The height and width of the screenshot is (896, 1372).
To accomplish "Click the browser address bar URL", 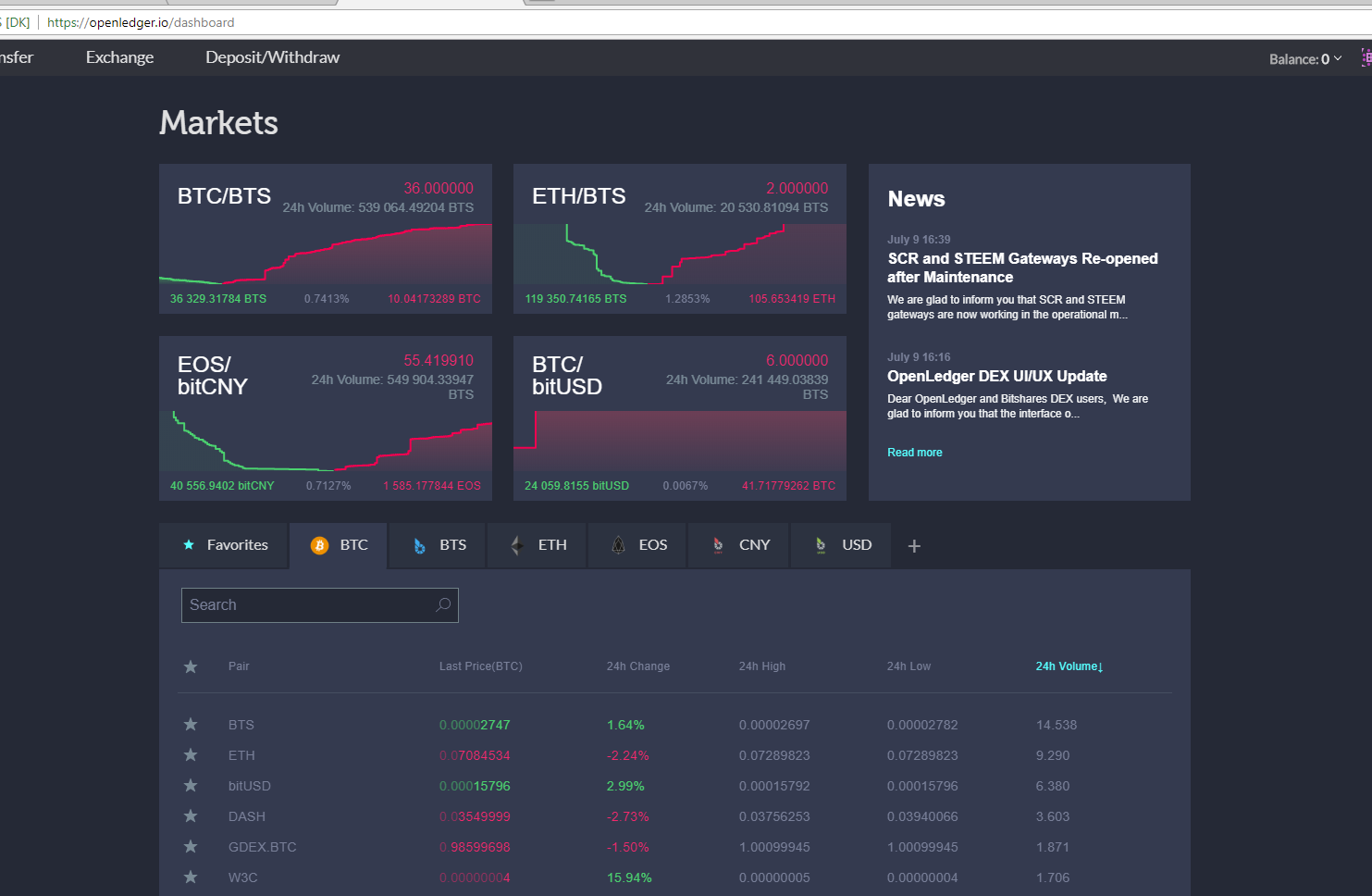I will pyautogui.click(x=141, y=22).
